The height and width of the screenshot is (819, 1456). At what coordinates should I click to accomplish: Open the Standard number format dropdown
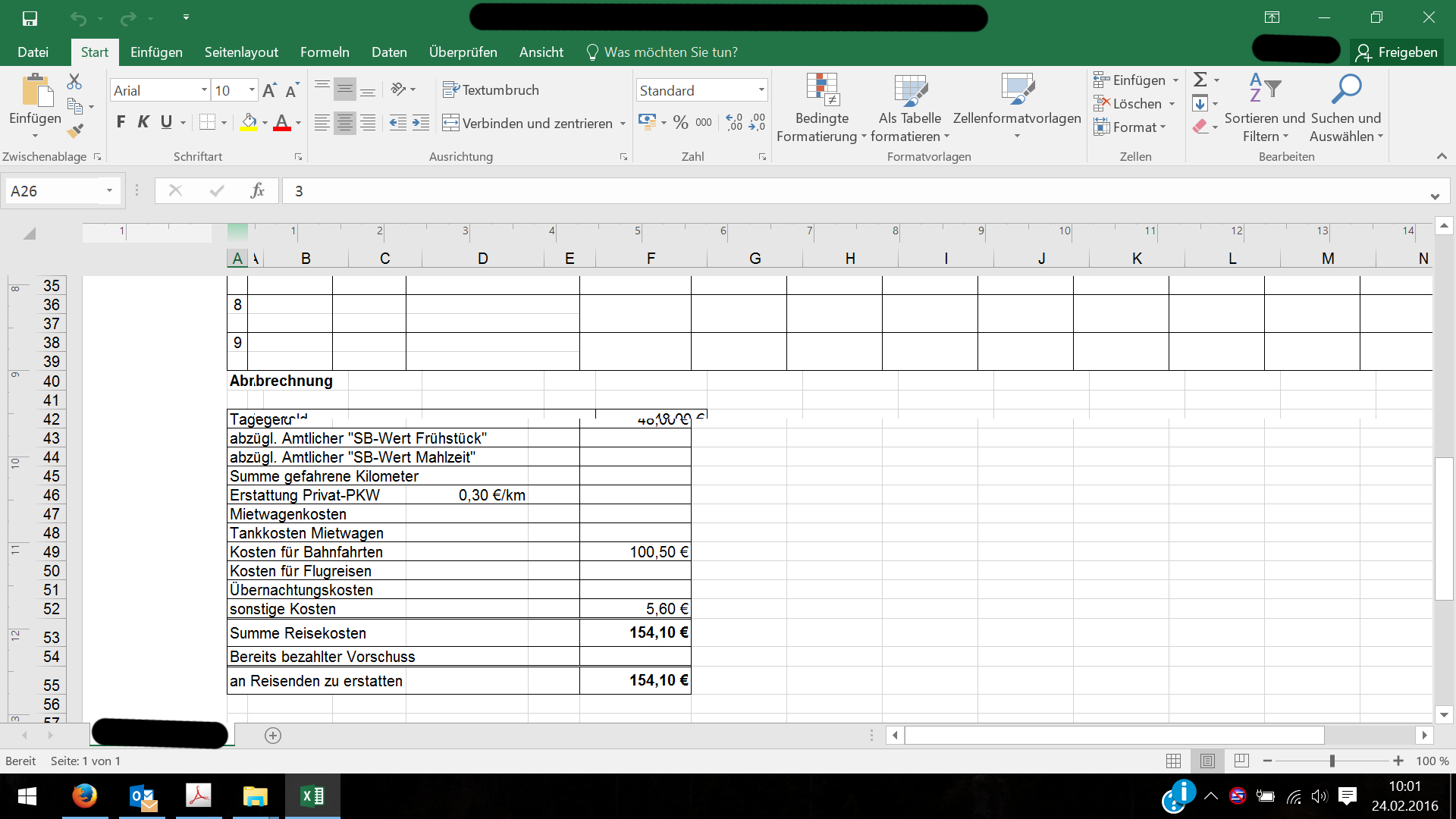(761, 90)
